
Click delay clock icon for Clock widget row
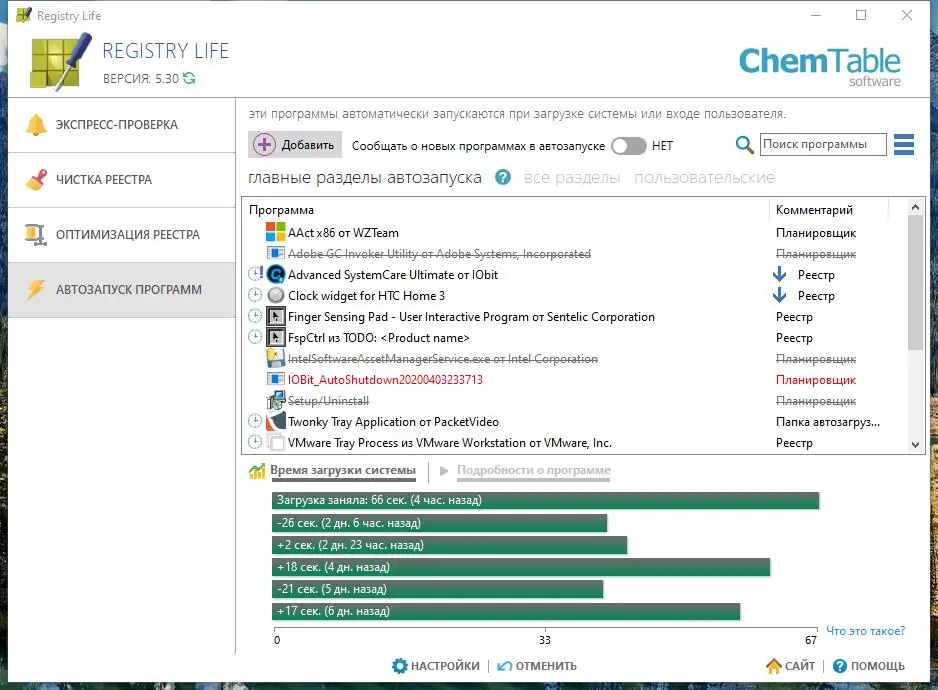(x=255, y=295)
